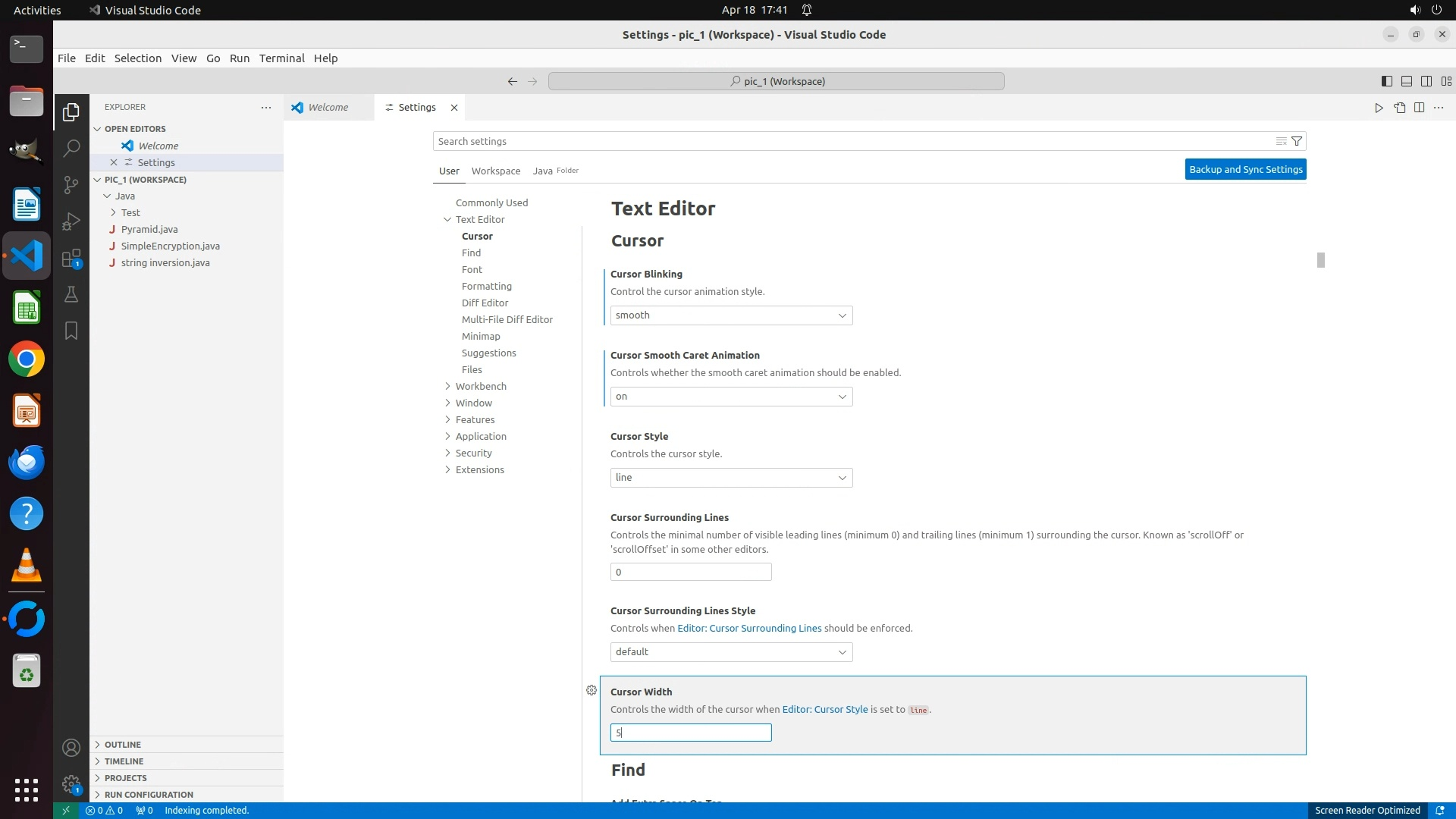This screenshot has height=819, width=1456.
Task: Switch to the Workspace settings tab
Action: (x=495, y=171)
